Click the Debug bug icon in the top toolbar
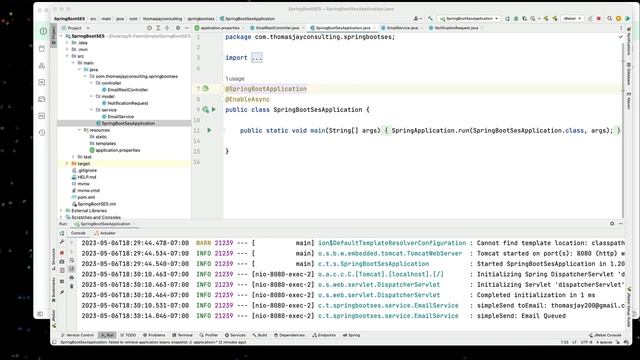Image resolution: width=640 pixels, height=360 pixels. [516, 18]
